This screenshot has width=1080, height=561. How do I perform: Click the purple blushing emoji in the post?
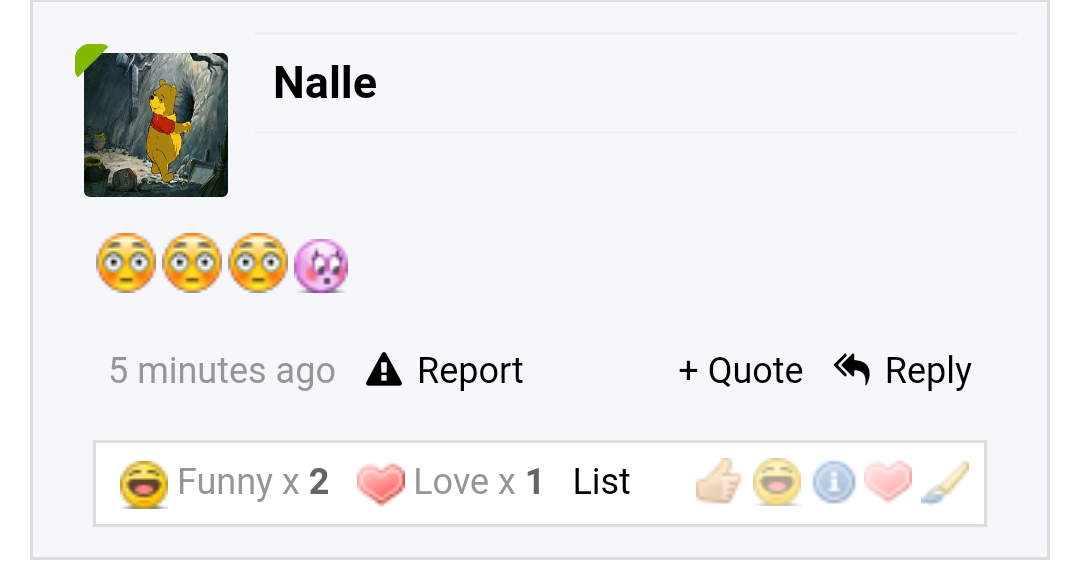coord(321,265)
